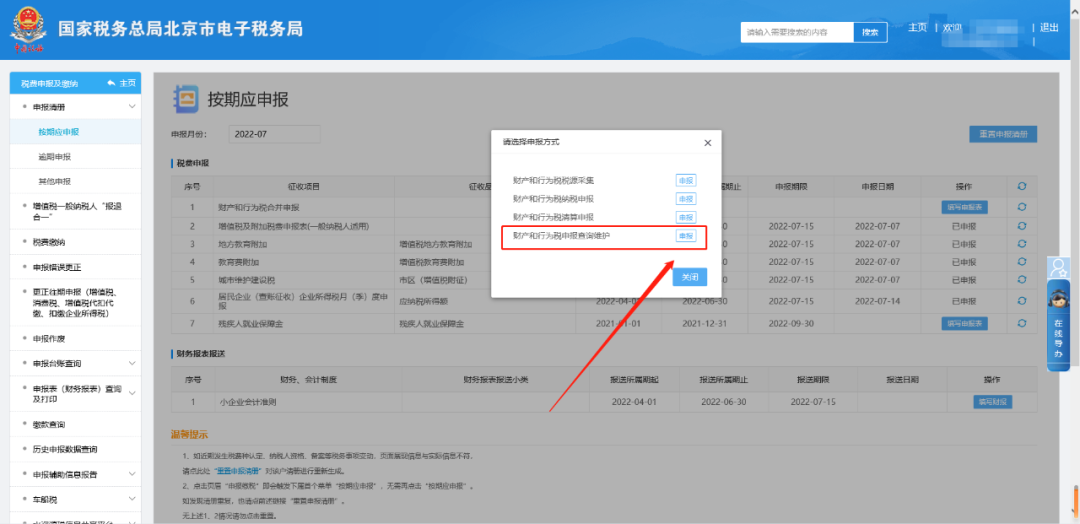Refresh row 4 教育费附加

tap(1021, 262)
